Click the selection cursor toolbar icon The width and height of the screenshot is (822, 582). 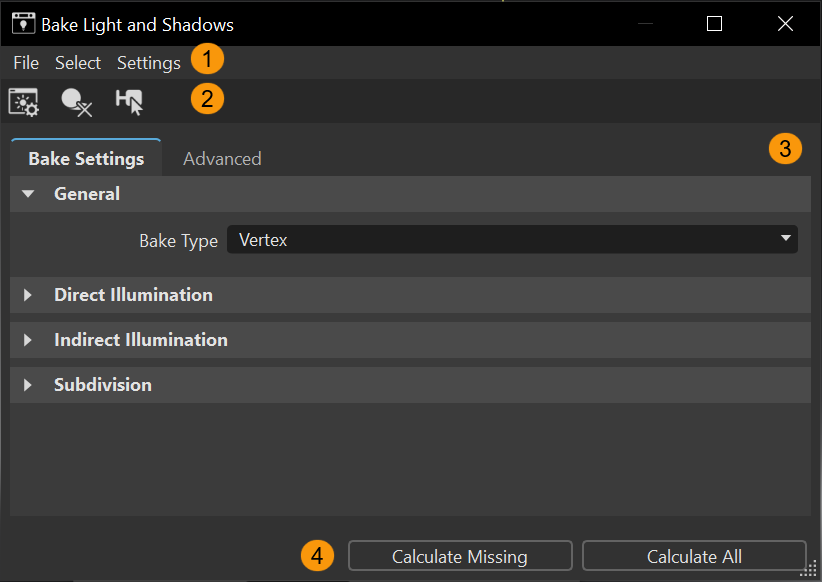[129, 102]
